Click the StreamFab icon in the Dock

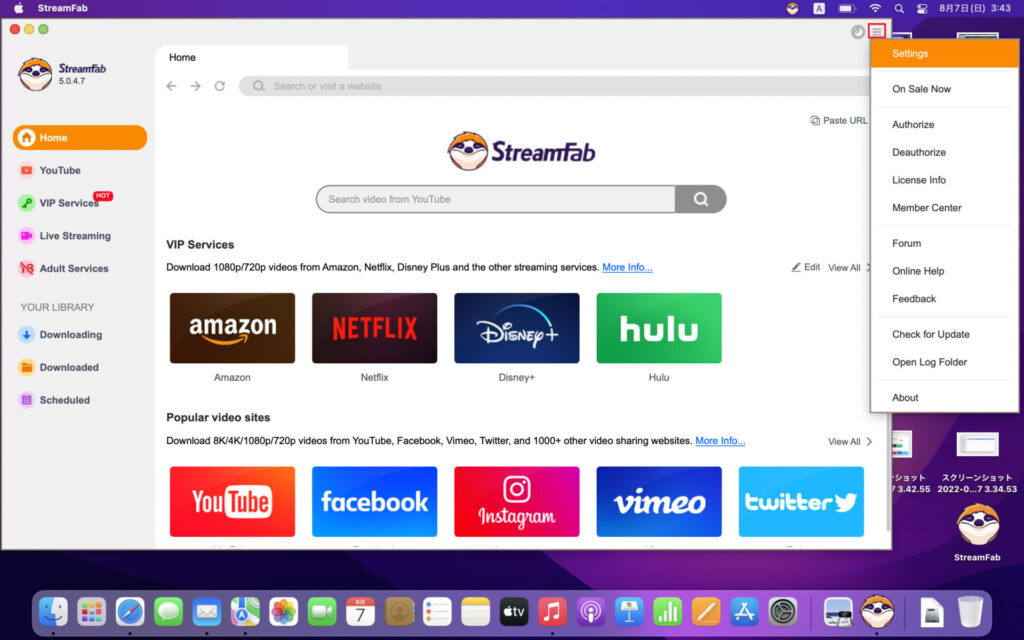click(876, 612)
